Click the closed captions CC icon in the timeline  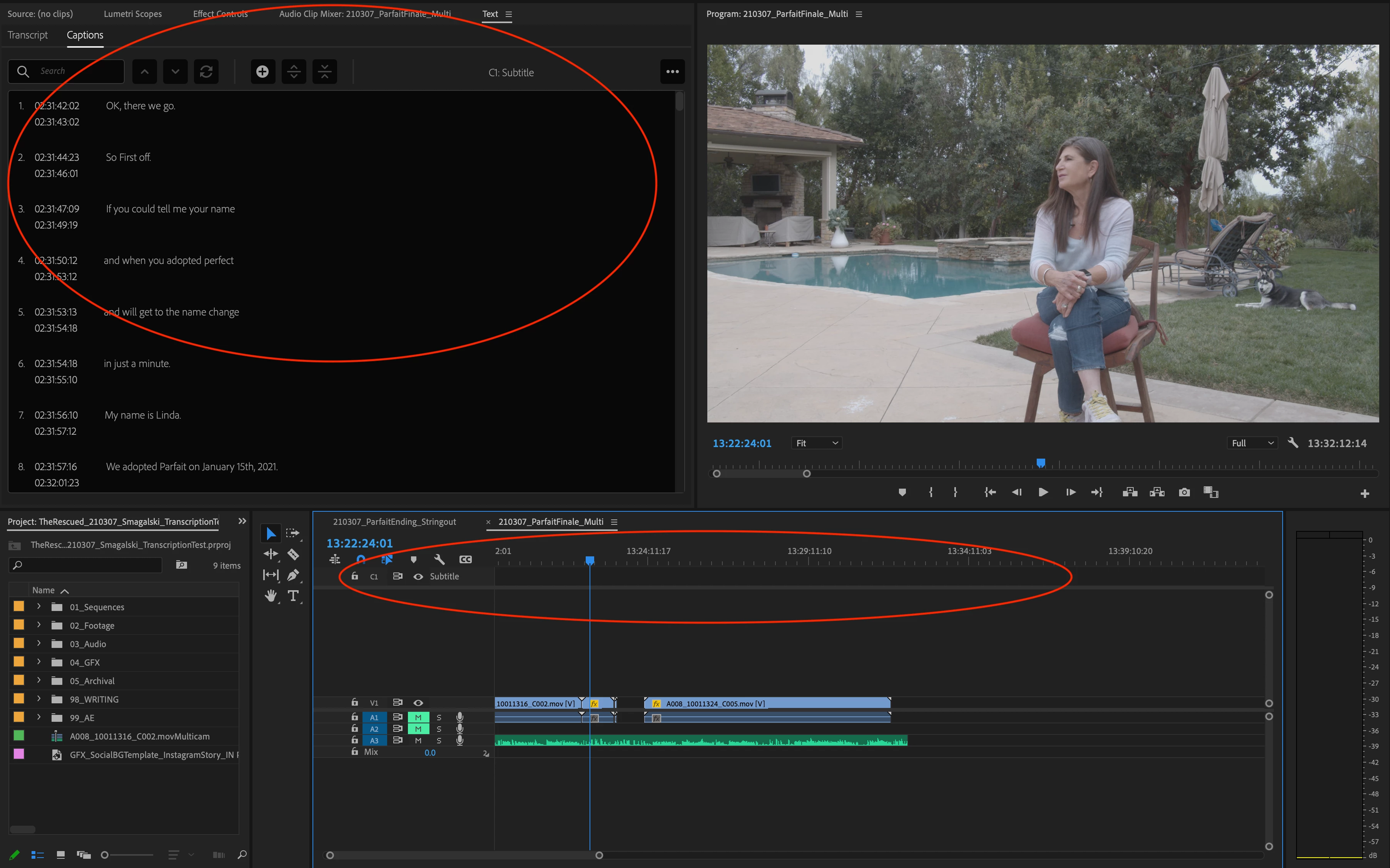[x=466, y=560]
